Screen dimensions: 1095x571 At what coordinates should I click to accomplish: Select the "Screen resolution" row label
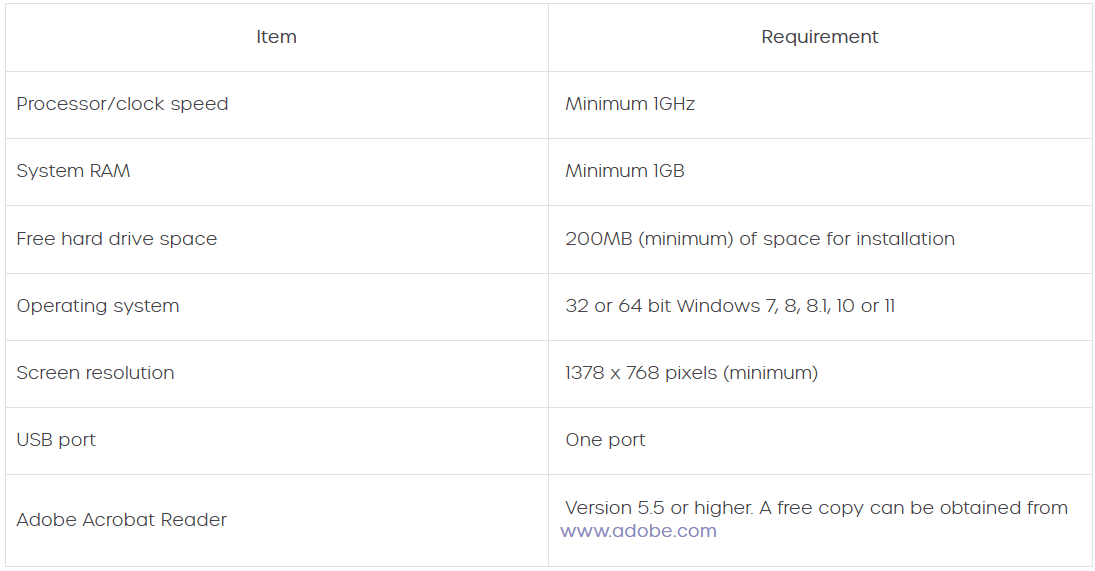(x=95, y=373)
